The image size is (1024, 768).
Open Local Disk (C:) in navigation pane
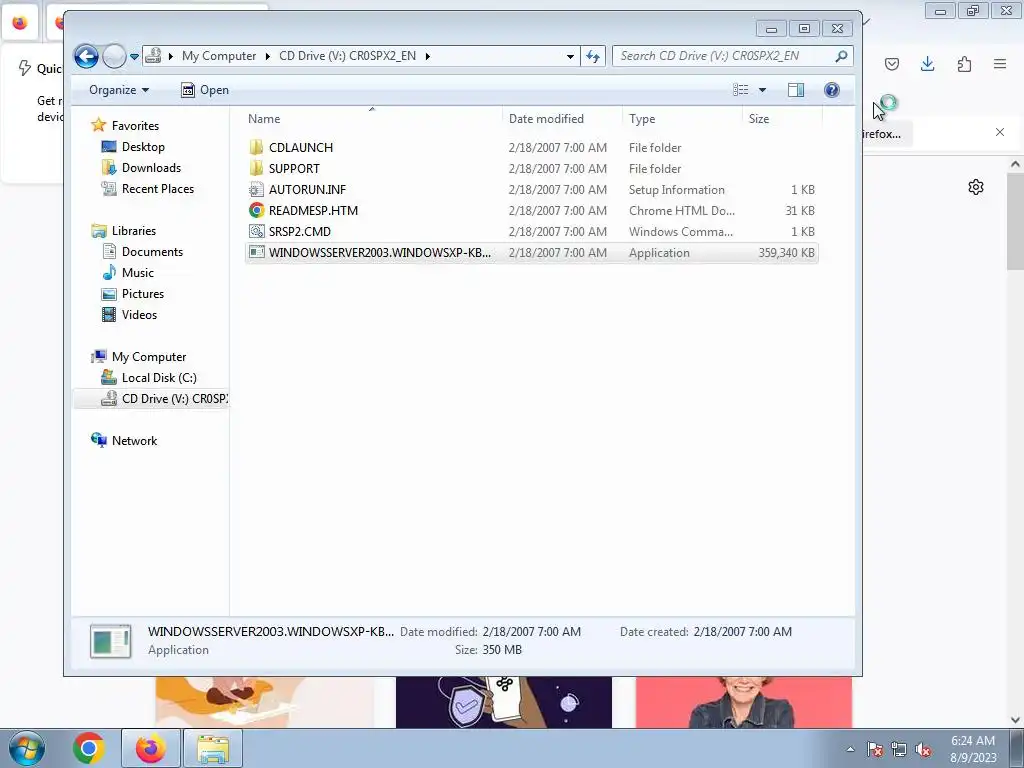click(159, 377)
